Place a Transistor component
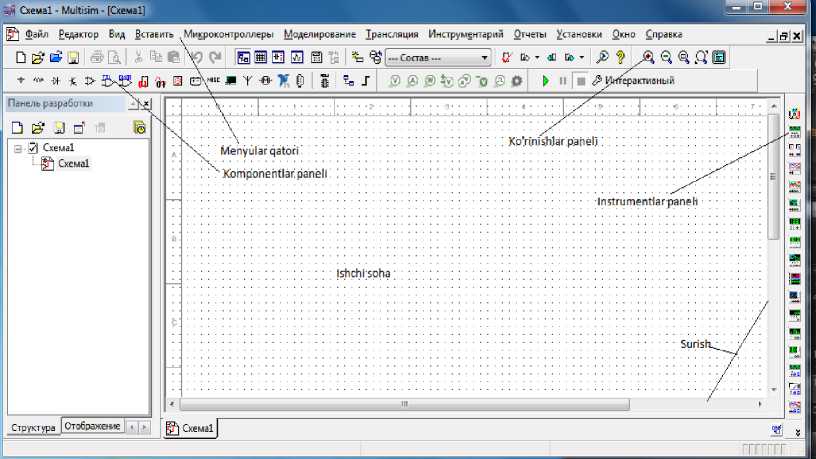The image size is (816, 459). pos(73,81)
